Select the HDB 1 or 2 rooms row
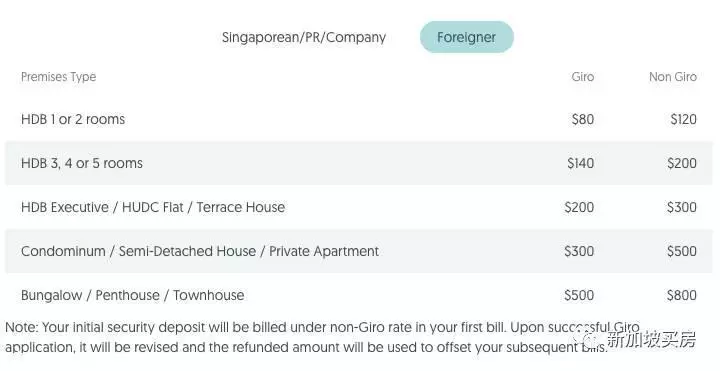 coord(359,119)
